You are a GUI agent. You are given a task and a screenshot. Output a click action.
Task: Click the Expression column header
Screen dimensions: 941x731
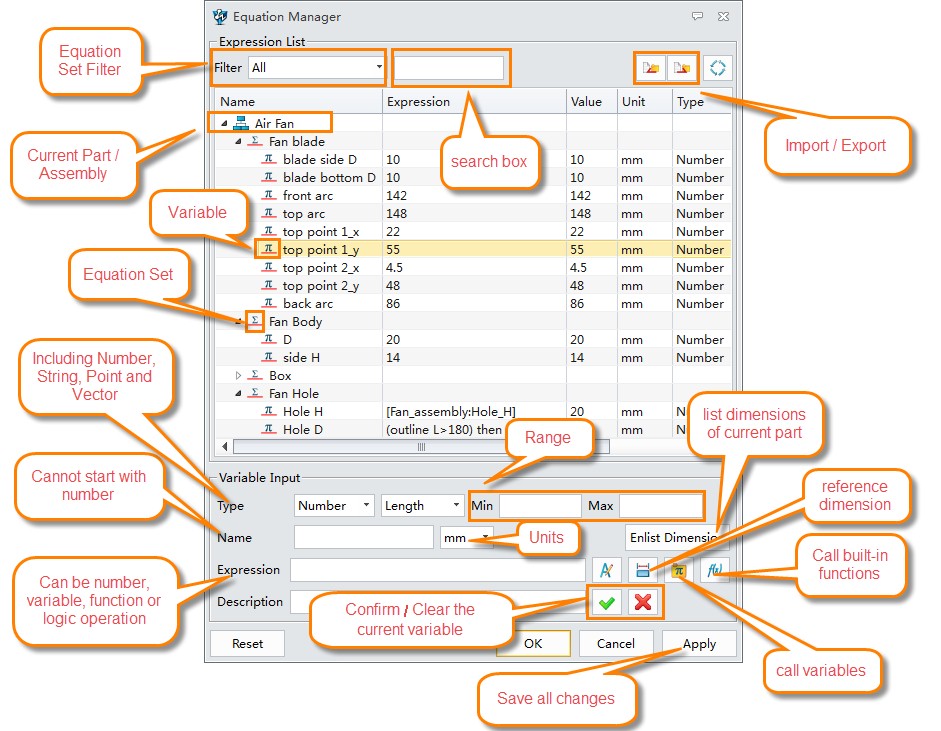[418, 101]
